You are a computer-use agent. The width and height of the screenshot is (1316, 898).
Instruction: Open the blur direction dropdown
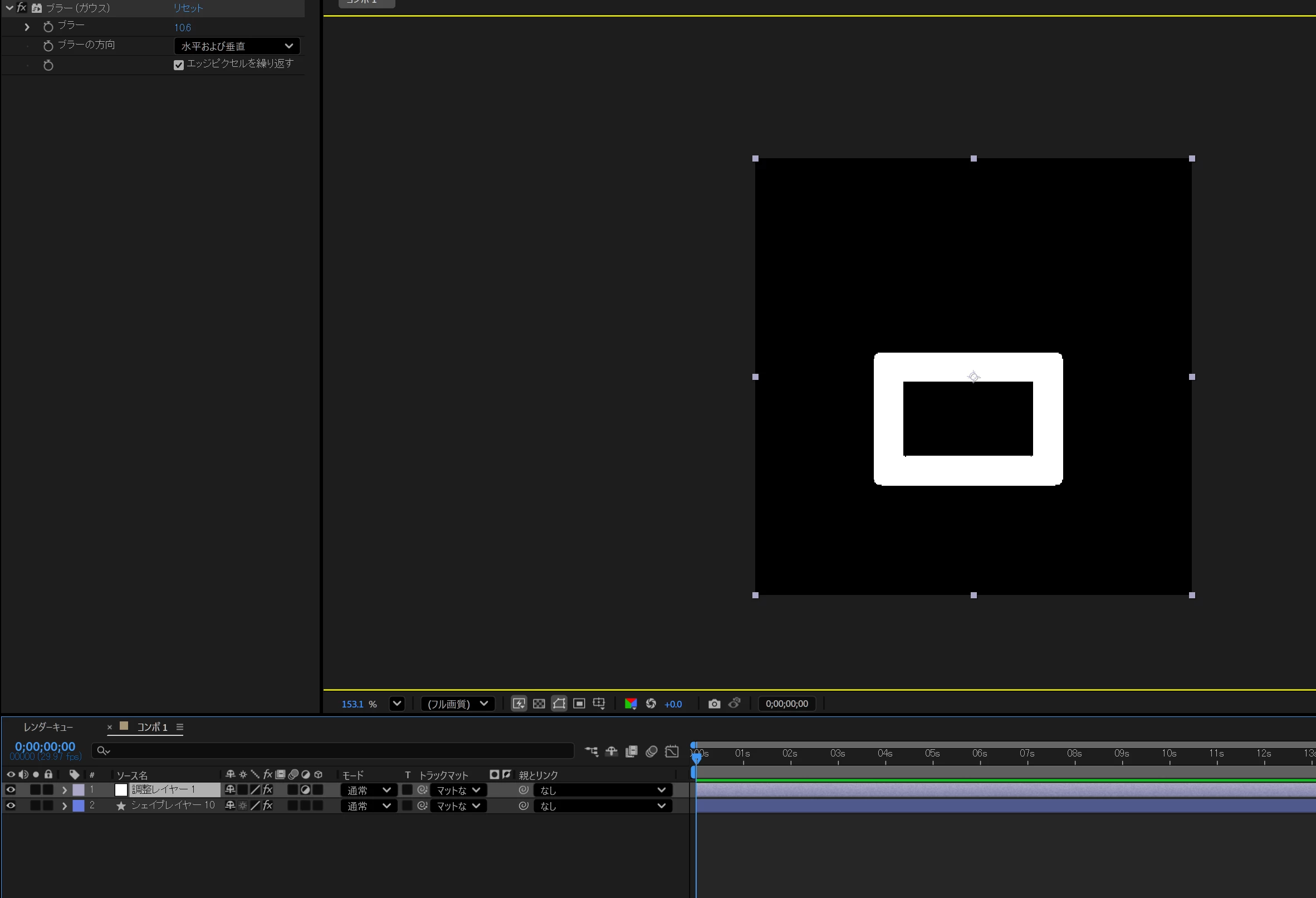[x=237, y=46]
